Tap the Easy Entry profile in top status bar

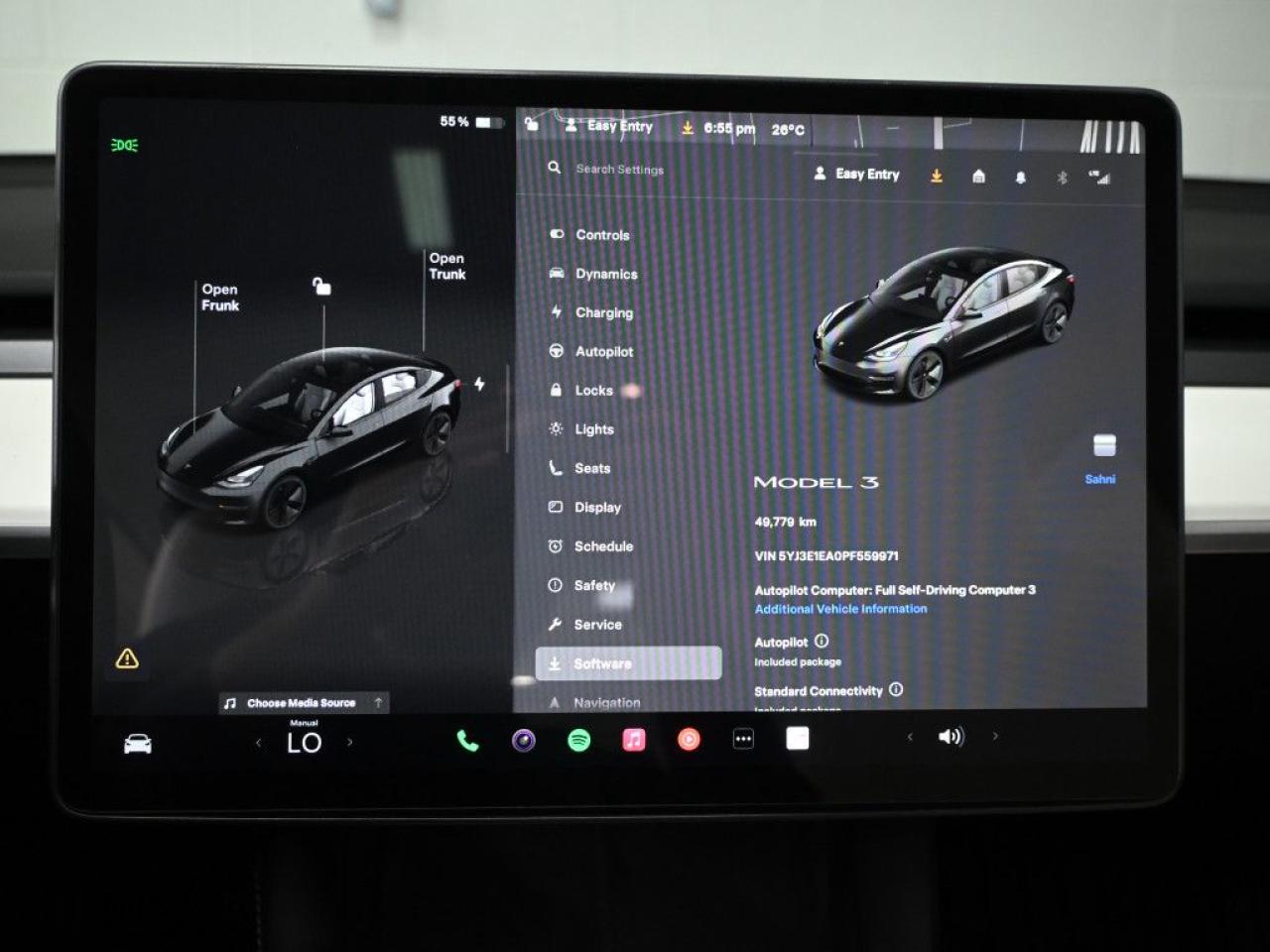click(609, 126)
